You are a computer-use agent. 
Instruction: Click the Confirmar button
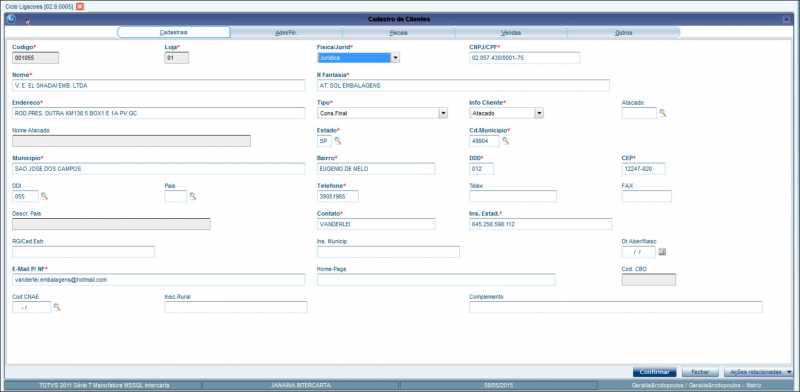click(x=655, y=372)
